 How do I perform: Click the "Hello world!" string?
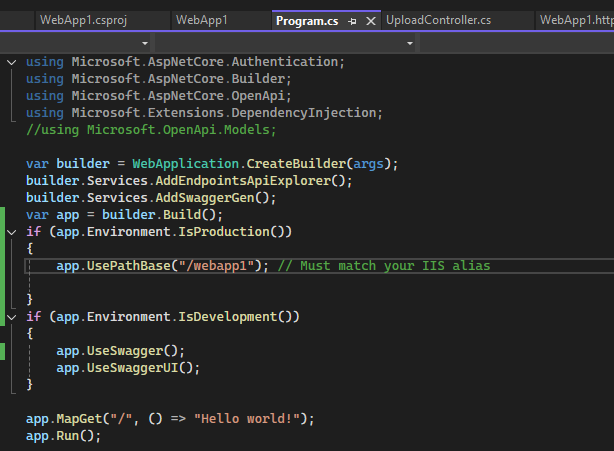point(247,419)
